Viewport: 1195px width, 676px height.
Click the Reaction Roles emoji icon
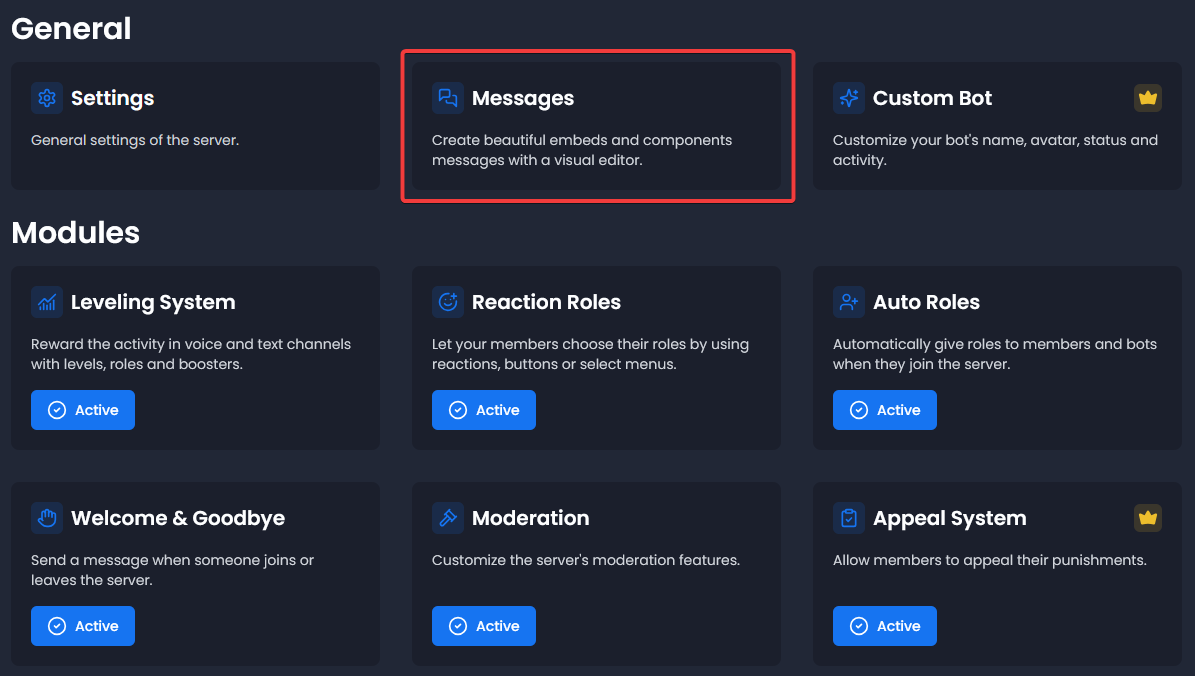tap(448, 302)
